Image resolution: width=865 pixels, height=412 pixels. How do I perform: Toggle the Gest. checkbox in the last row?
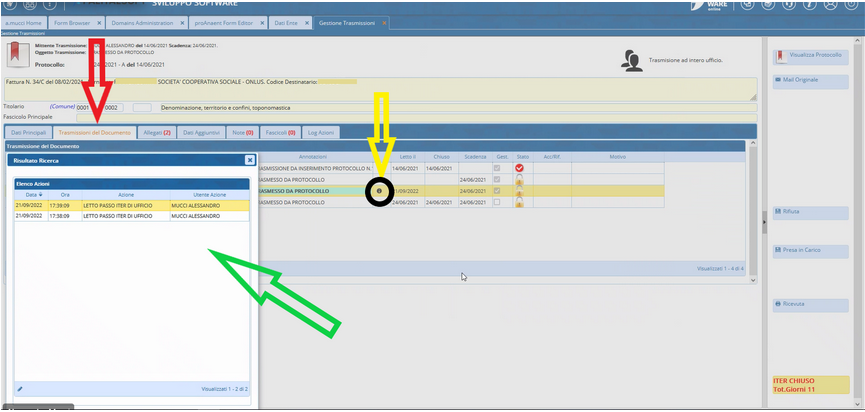tap(497, 202)
